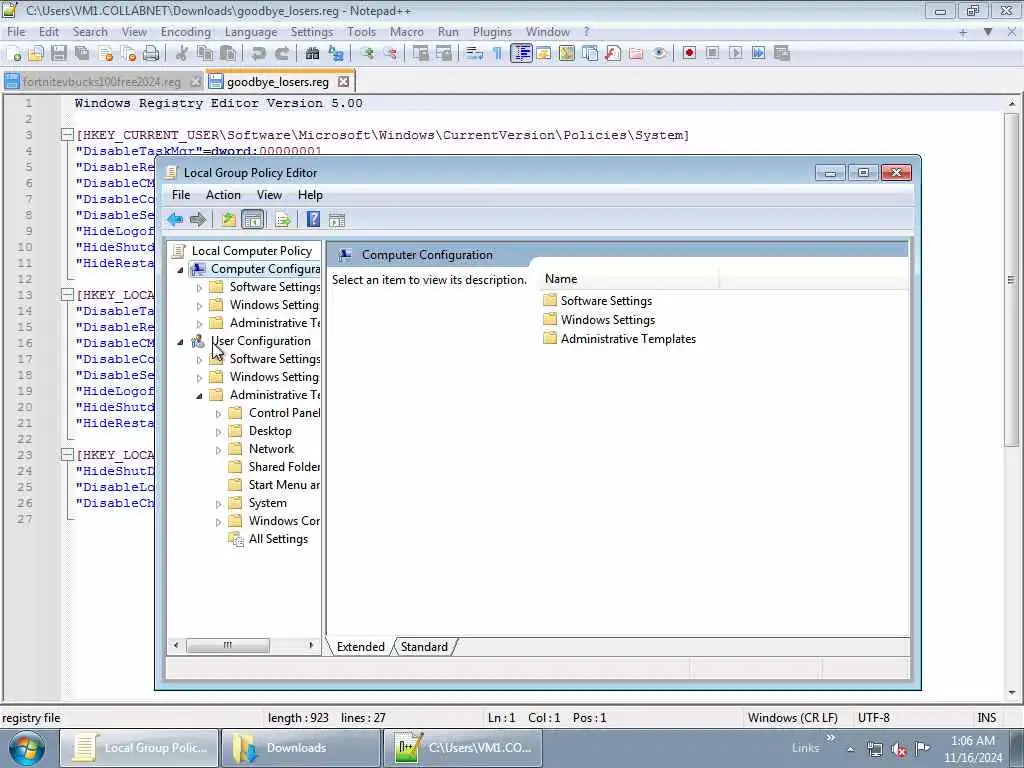This screenshot has width=1024, height=768.
Task: Click the Save All icon in Notepad++
Action: pos(82,54)
